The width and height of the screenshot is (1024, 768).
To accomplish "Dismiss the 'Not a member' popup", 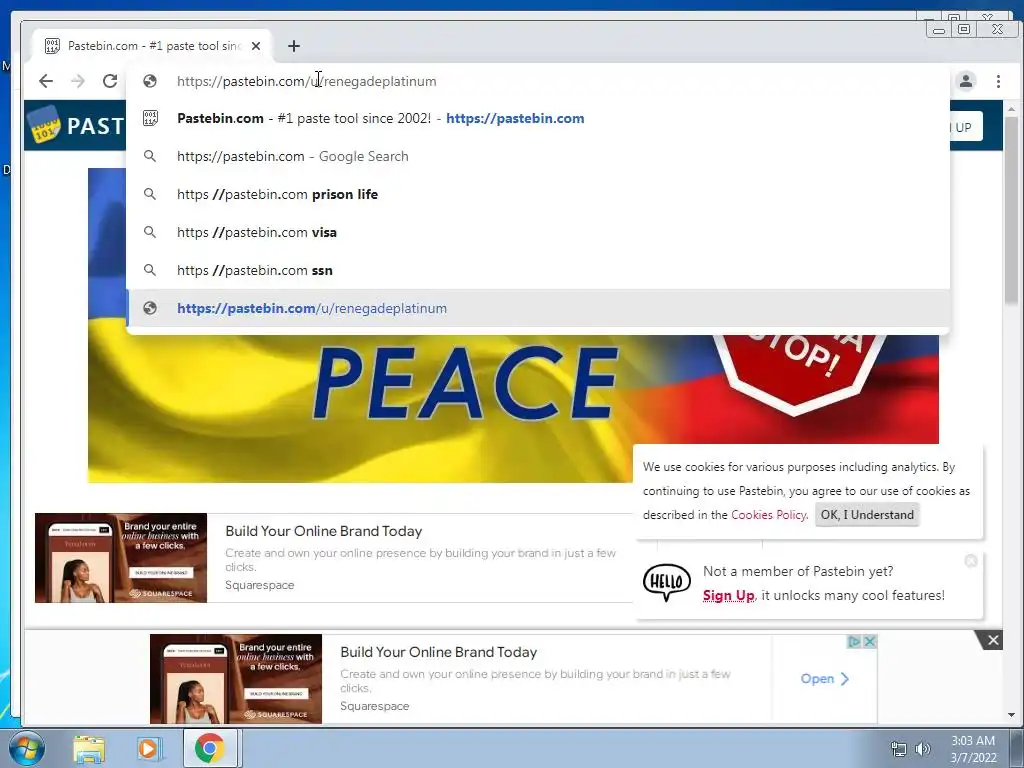I will (x=971, y=561).
